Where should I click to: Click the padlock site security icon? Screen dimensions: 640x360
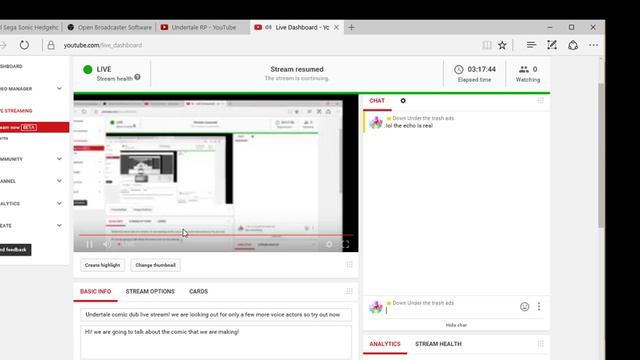(51, 45)
